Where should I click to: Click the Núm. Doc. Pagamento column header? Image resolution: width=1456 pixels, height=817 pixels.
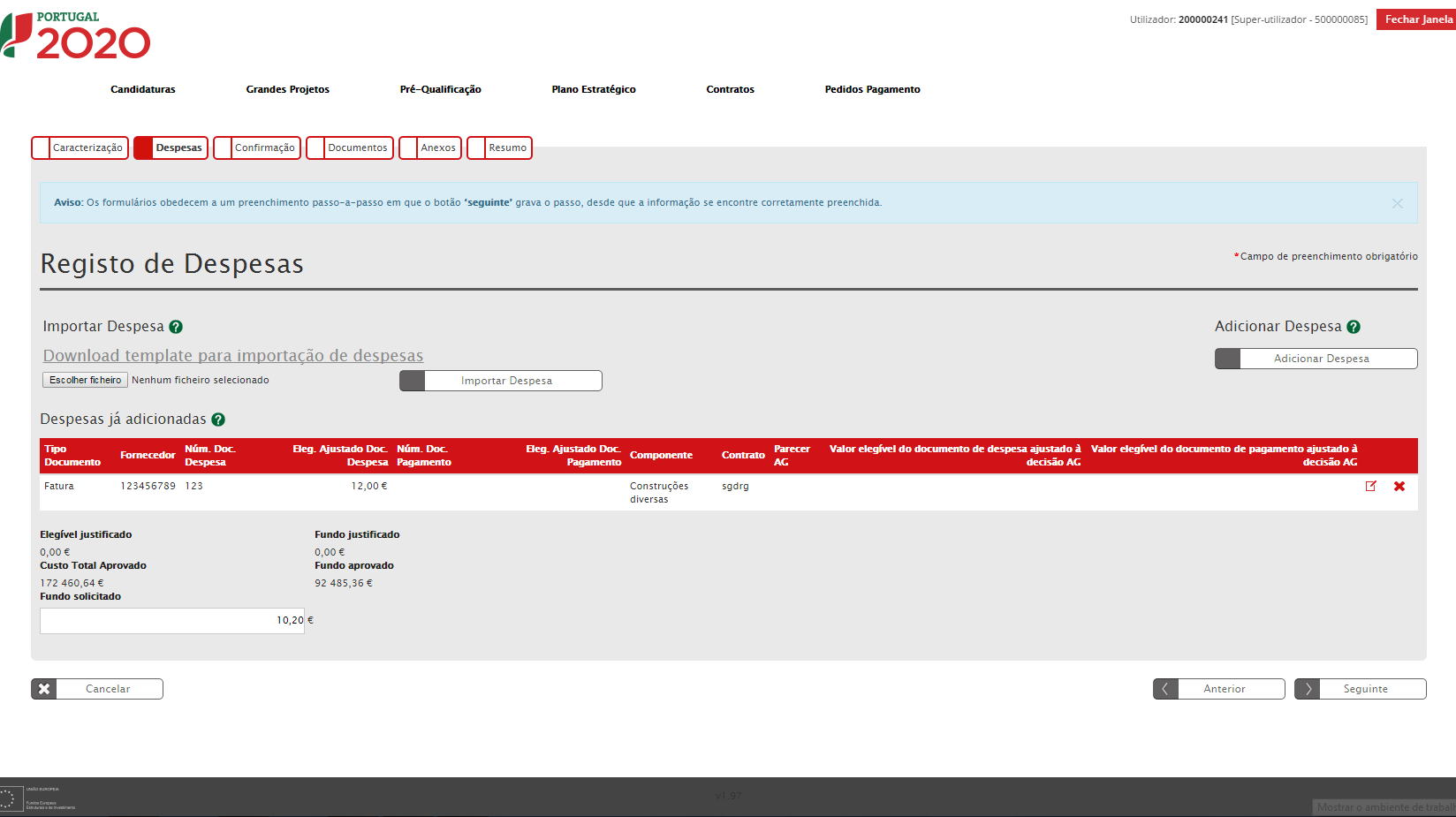424,456
